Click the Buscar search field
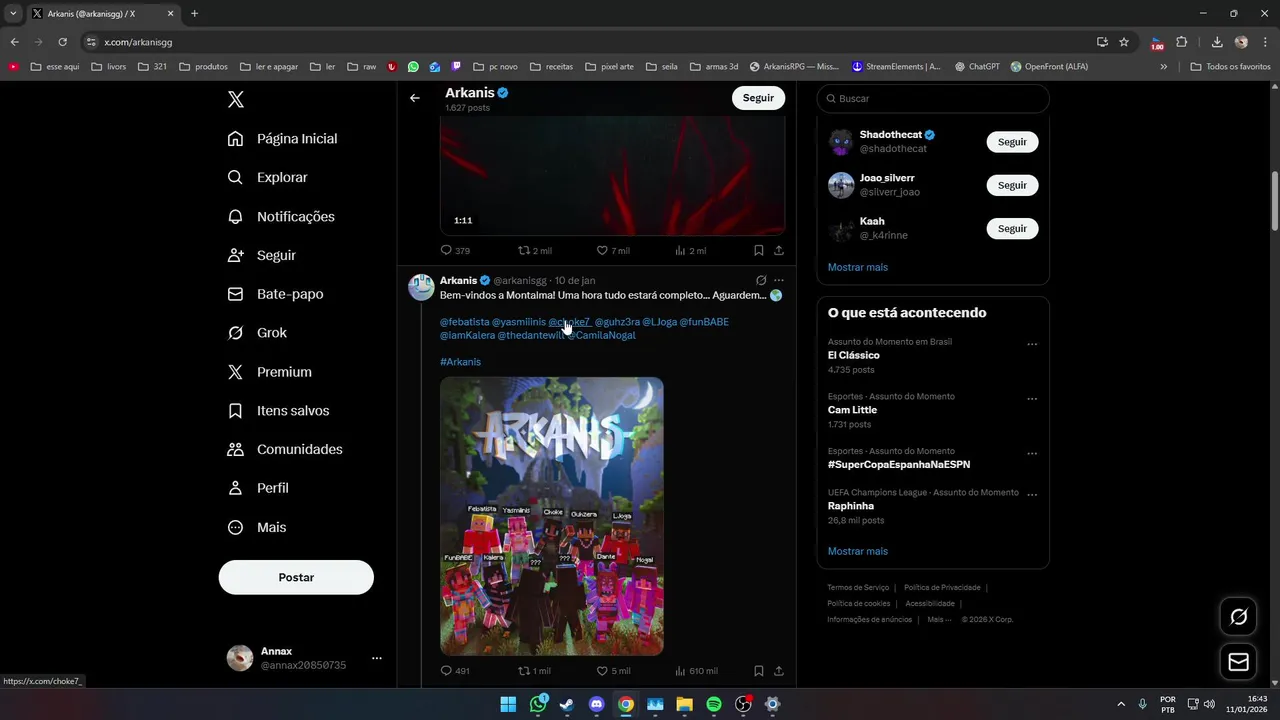The image size is (1280, 720). (x=933, y=98)
